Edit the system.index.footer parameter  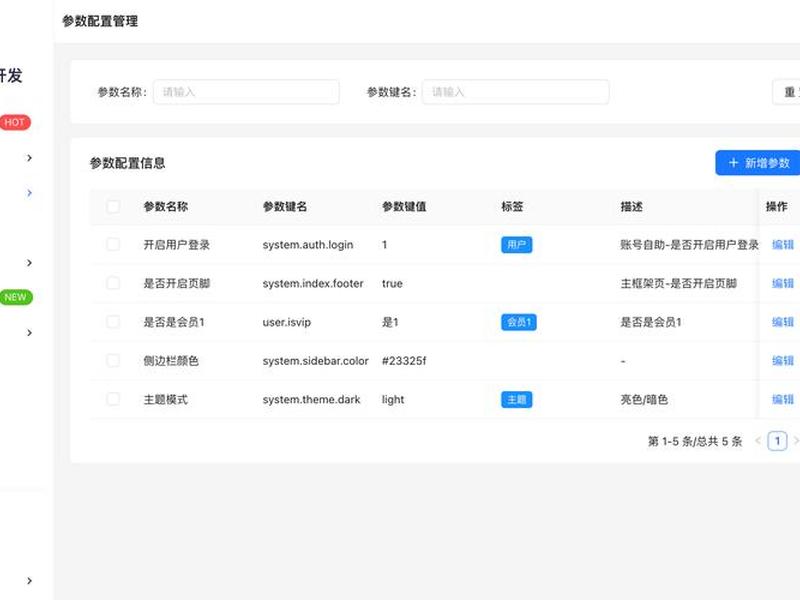783,283
